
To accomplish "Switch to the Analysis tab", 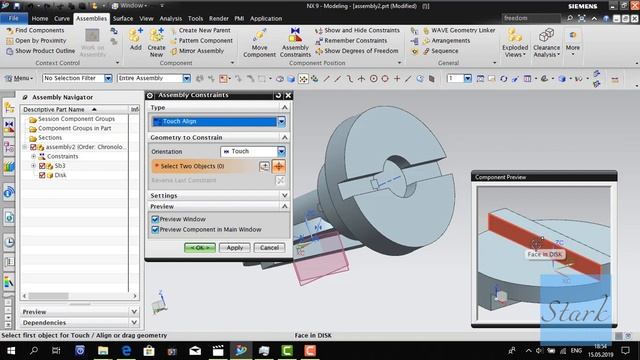I will coord(171,19).
